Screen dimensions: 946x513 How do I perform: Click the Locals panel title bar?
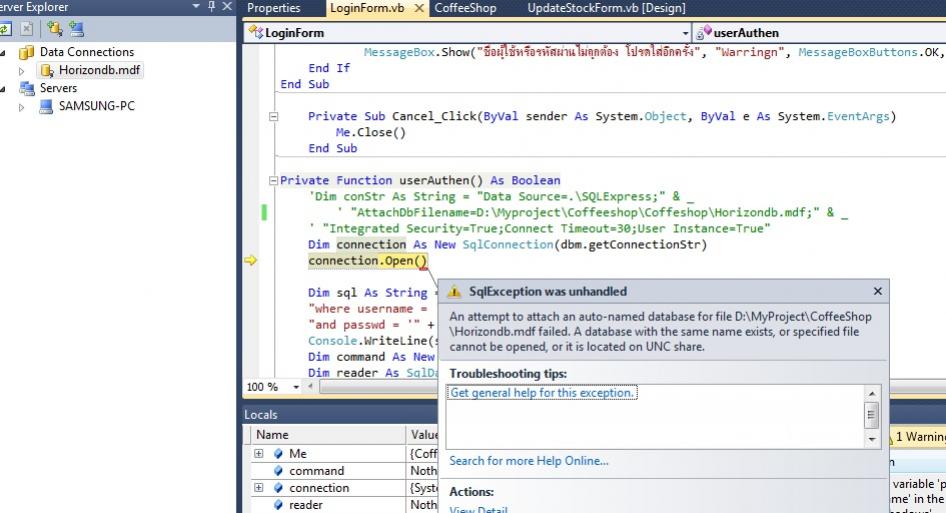pyautogui.click(x=341, y=415)
